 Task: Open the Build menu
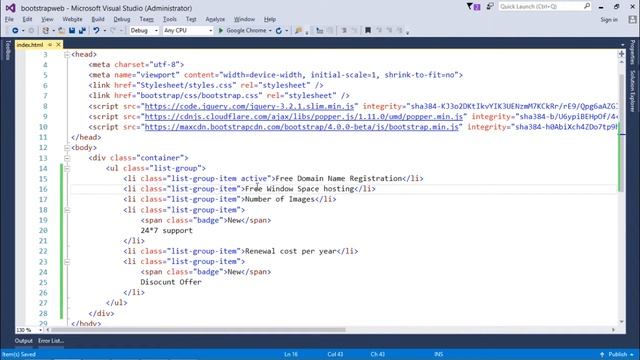pos(98,19)
